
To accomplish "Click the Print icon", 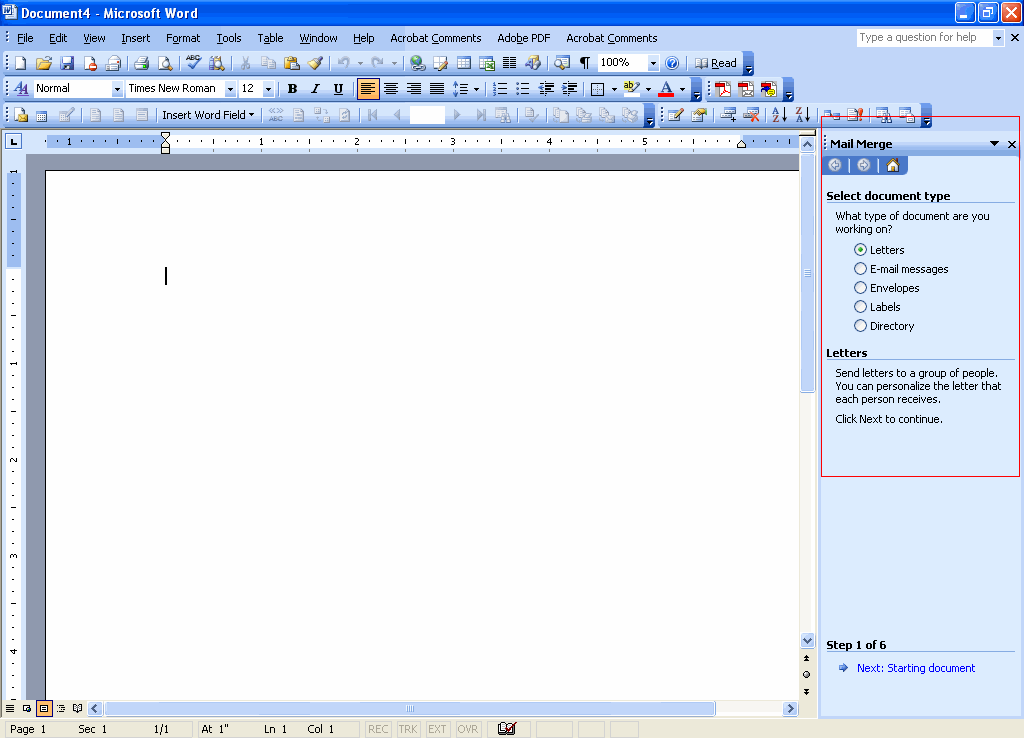I will 142,63.
